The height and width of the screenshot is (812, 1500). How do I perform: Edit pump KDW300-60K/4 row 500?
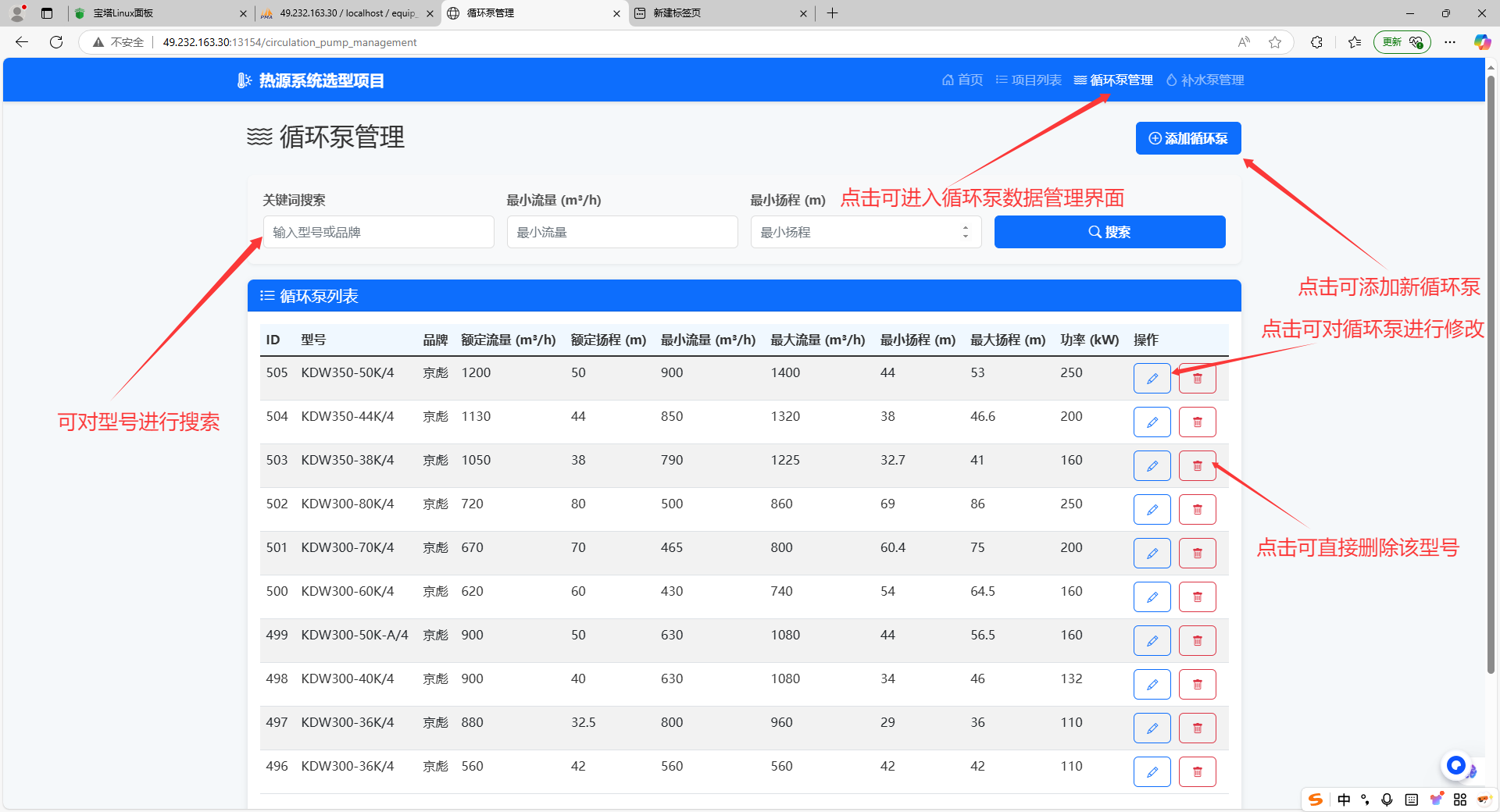click(x=1152, y=597)
